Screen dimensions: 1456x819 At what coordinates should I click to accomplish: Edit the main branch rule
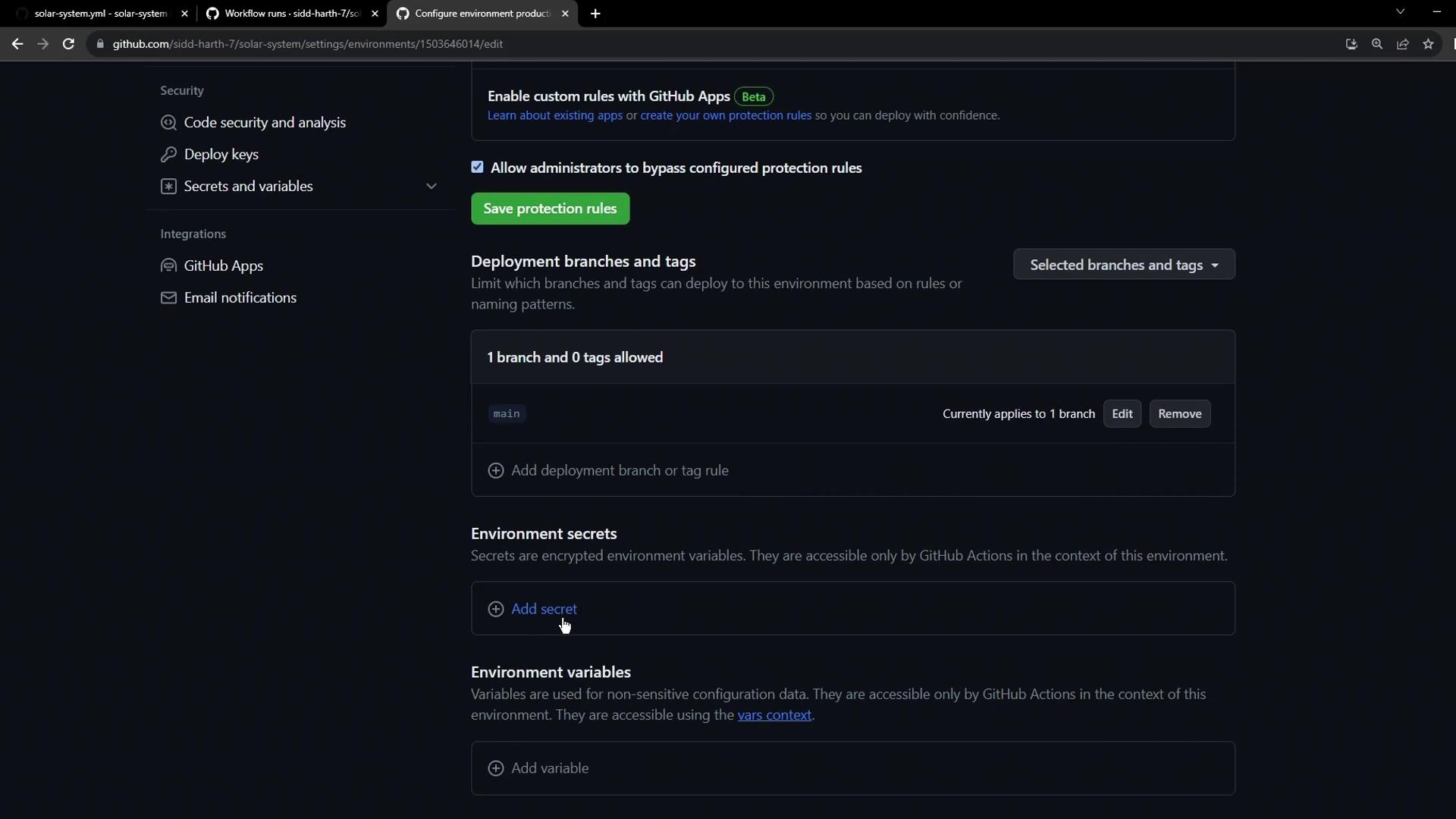pos(1122,414)
